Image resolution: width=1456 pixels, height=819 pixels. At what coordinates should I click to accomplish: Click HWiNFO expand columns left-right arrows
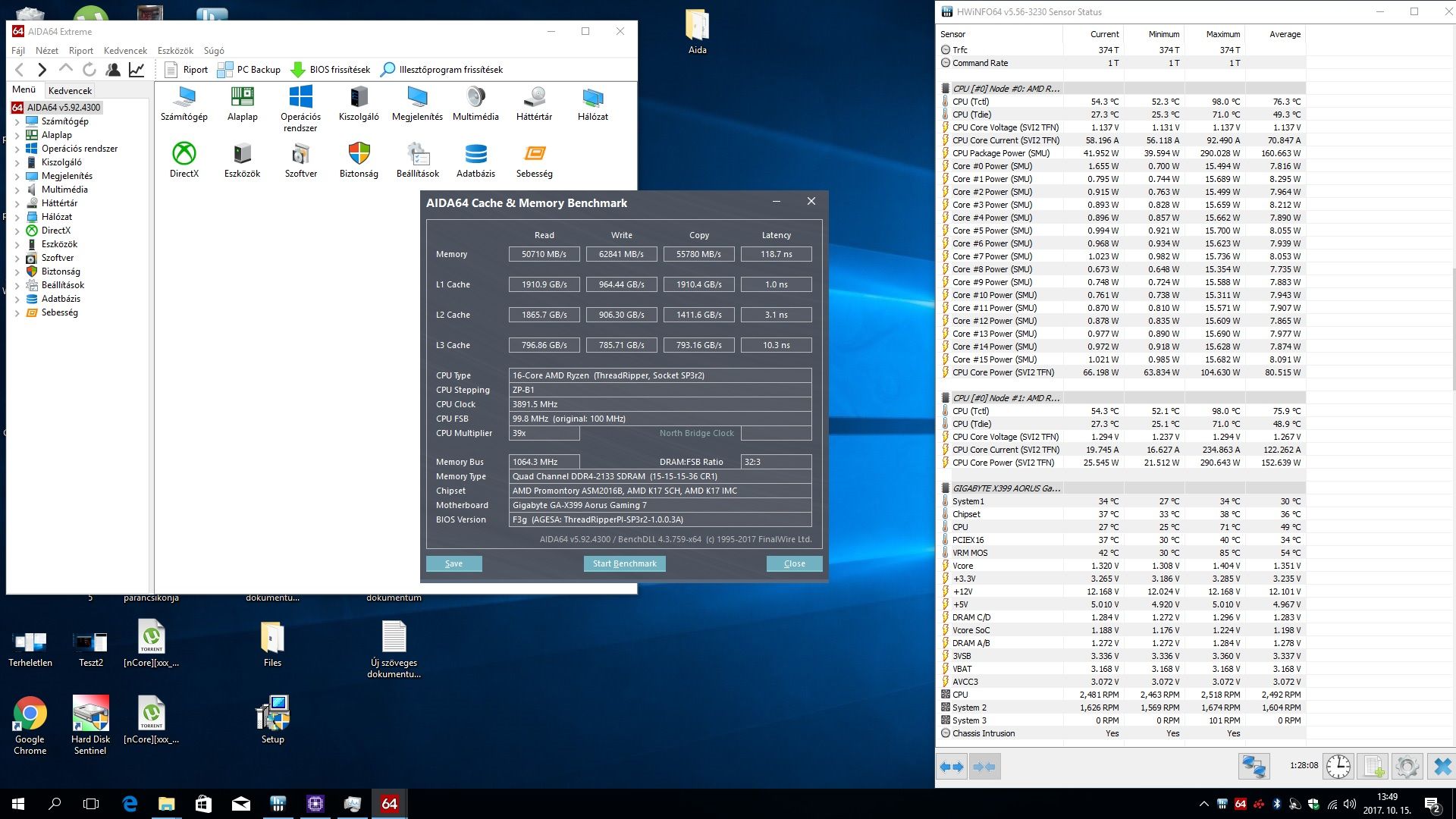point(952,767)
